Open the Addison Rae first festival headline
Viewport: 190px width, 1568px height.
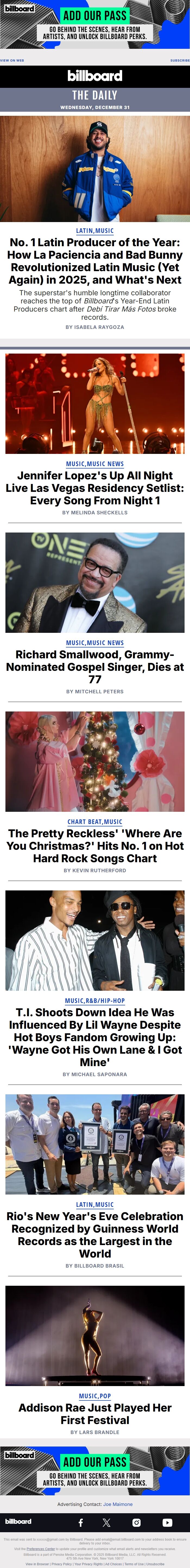click(95, 1413)
